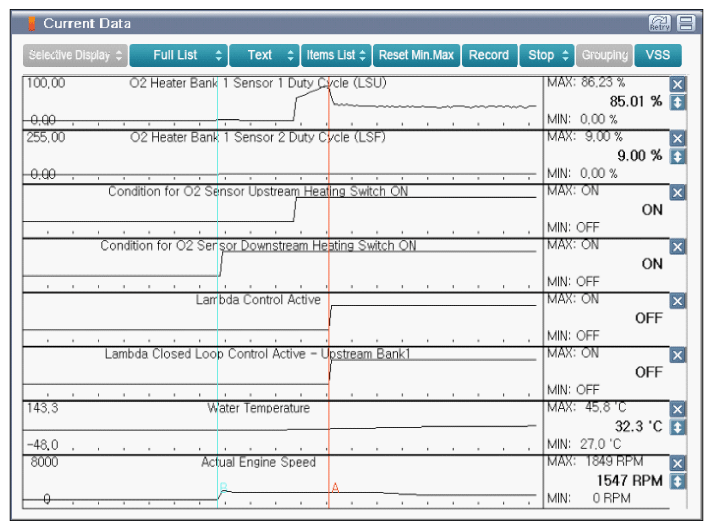The width and height of the screenshot is (713, 530).
Task: Open Items List dropdown
Action: click(x=336, y=55)
